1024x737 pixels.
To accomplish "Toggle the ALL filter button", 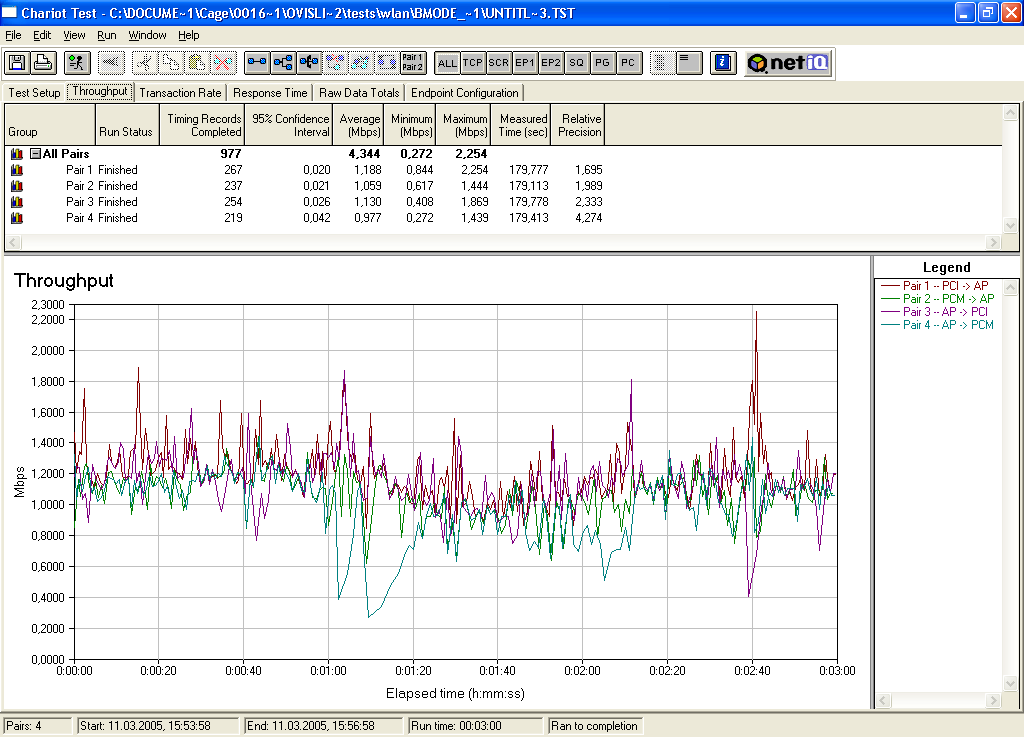I will (447, 63).
